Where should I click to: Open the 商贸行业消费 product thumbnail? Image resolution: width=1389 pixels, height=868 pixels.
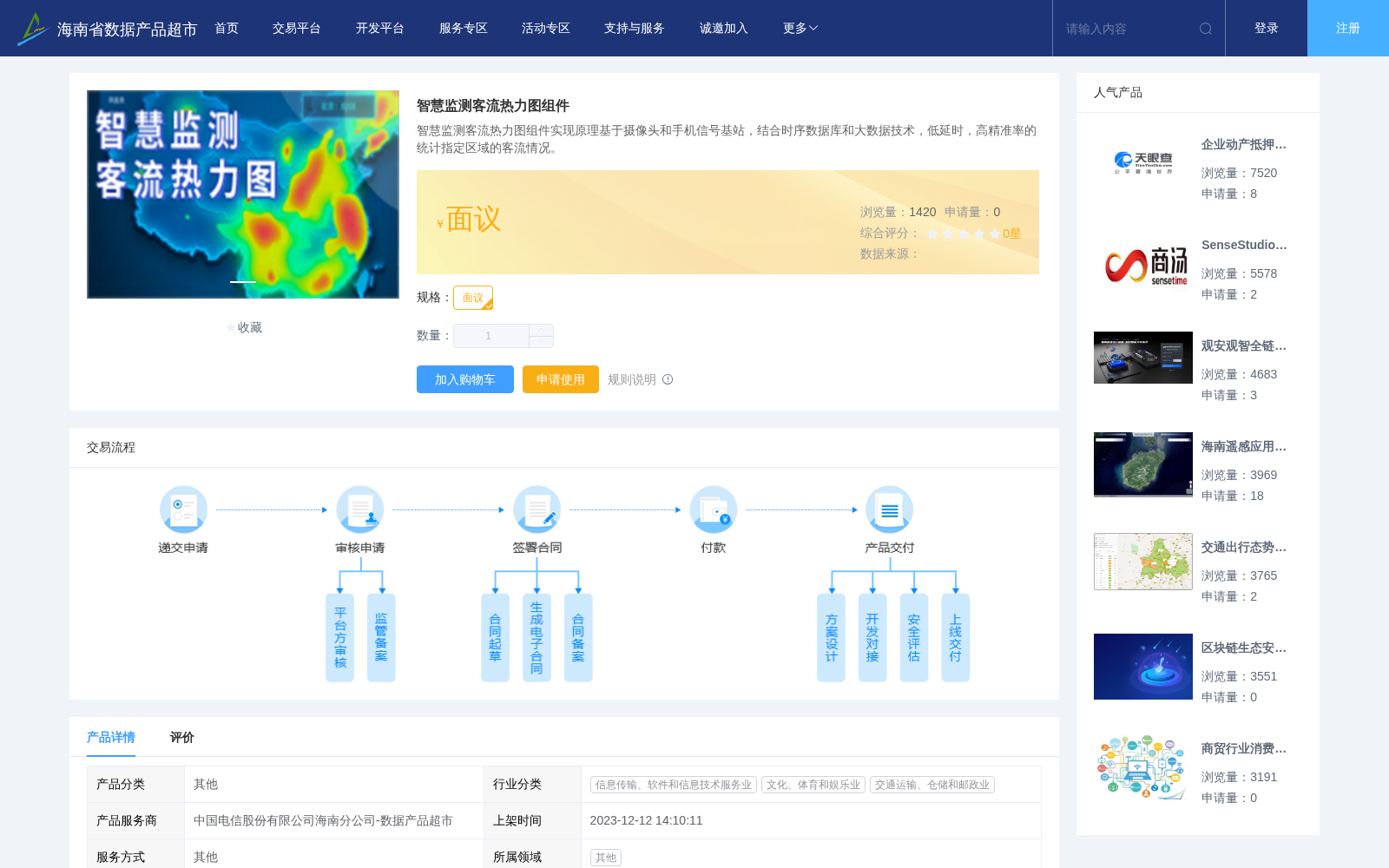coord(1143,767)
